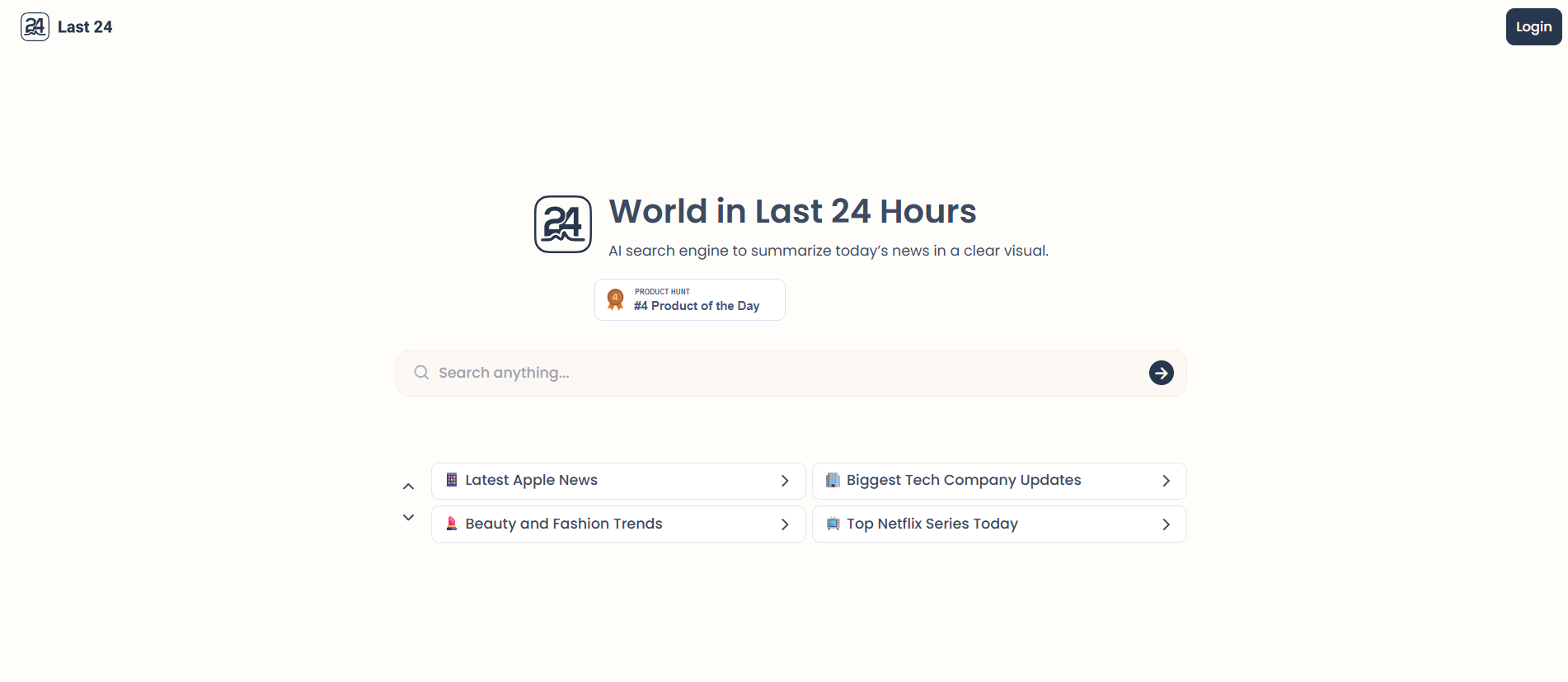Click chevron on Latest Apple News row
The image size is (1568, 682).
click(x=785, y=481)
